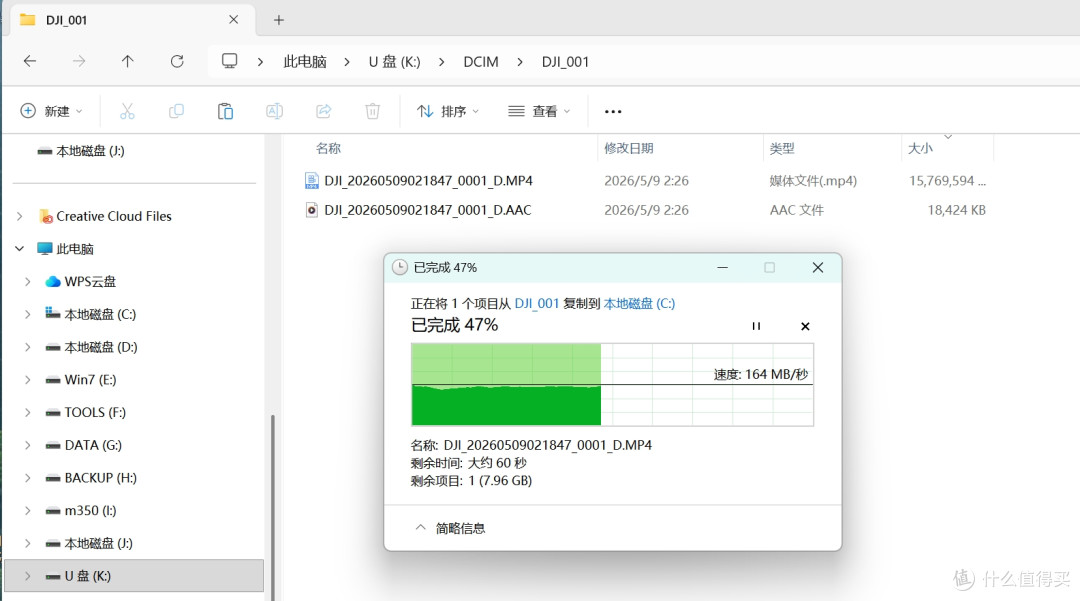
Task: Expand the 本地磁盘 (C:) node
Action: coord(28,314)
